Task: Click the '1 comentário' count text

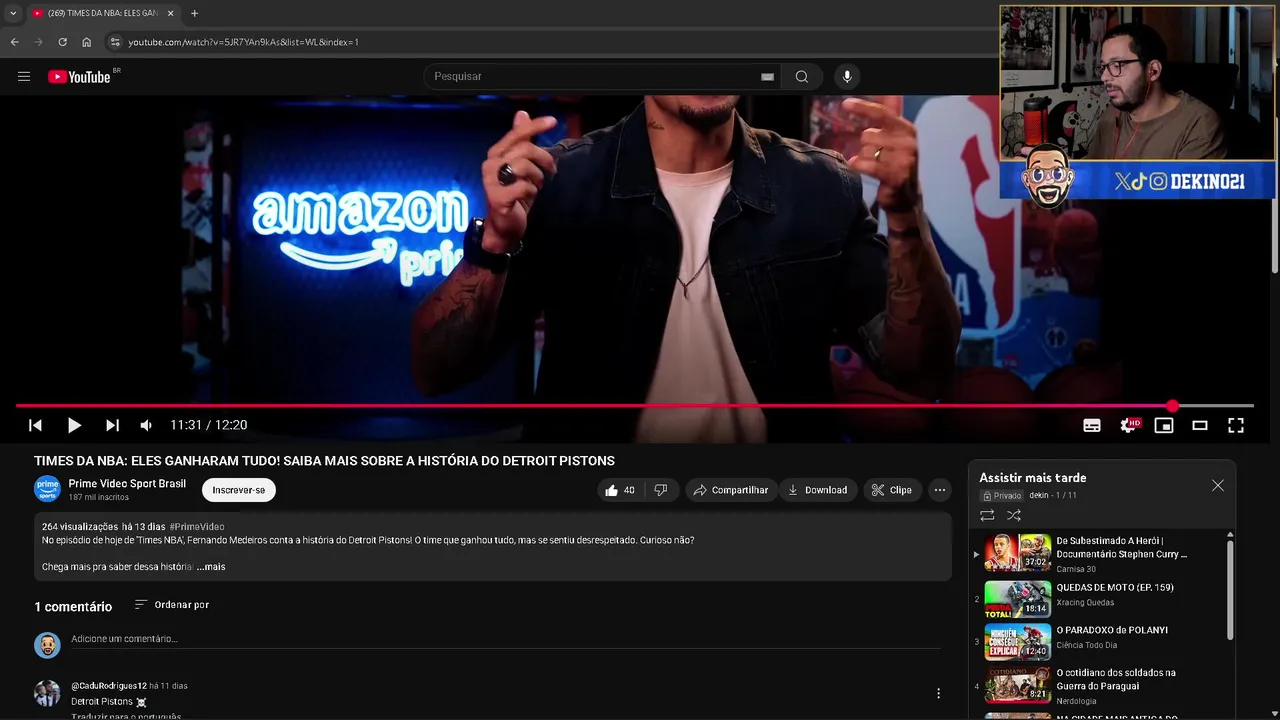Action: point(73,607)
